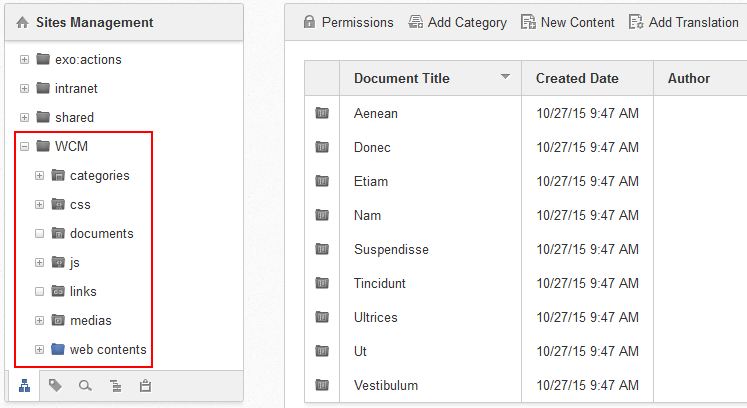Create New Content from the action bar
747x408 pixels.
pyautogui.click(x=567, y=22)
